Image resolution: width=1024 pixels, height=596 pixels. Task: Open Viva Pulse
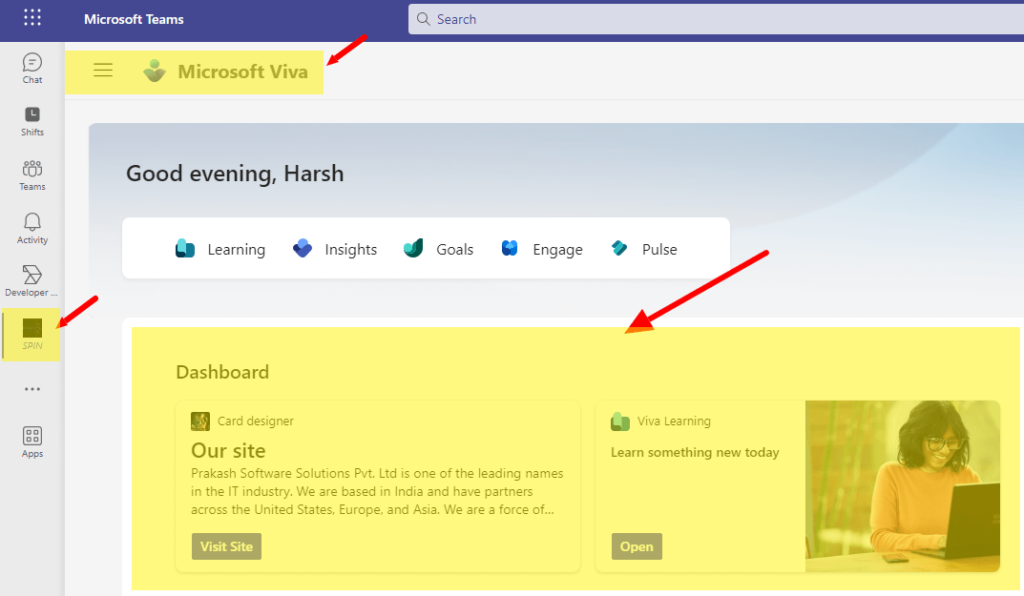644,250
